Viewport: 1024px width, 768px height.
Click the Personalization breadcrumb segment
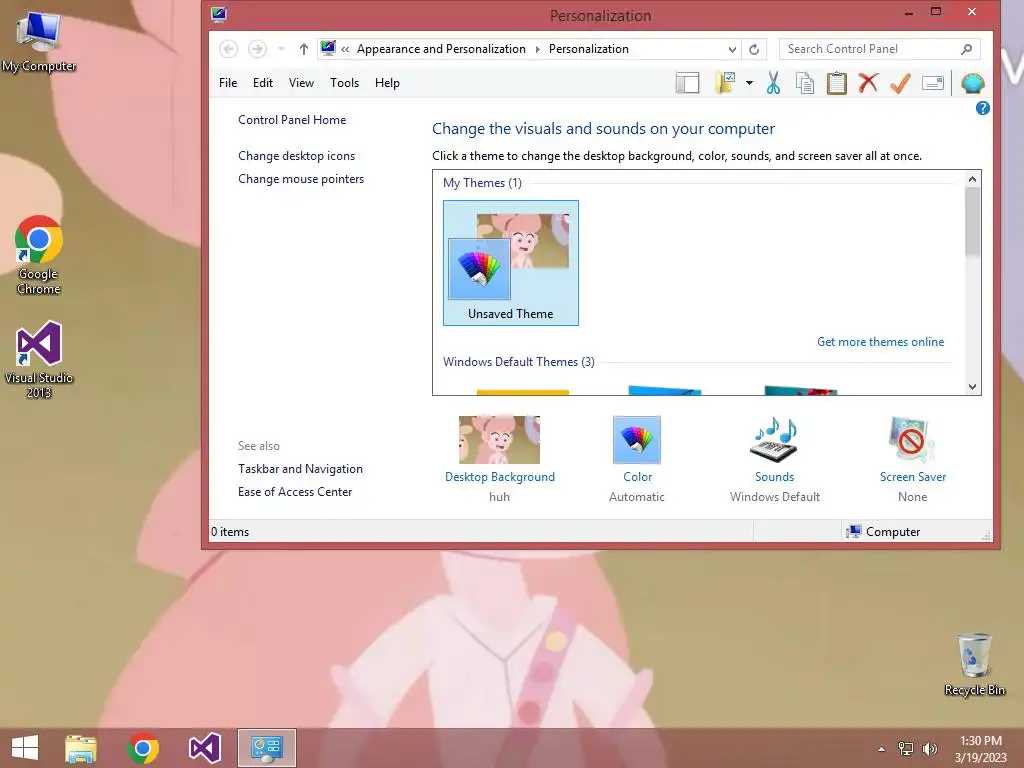(588, 49)
